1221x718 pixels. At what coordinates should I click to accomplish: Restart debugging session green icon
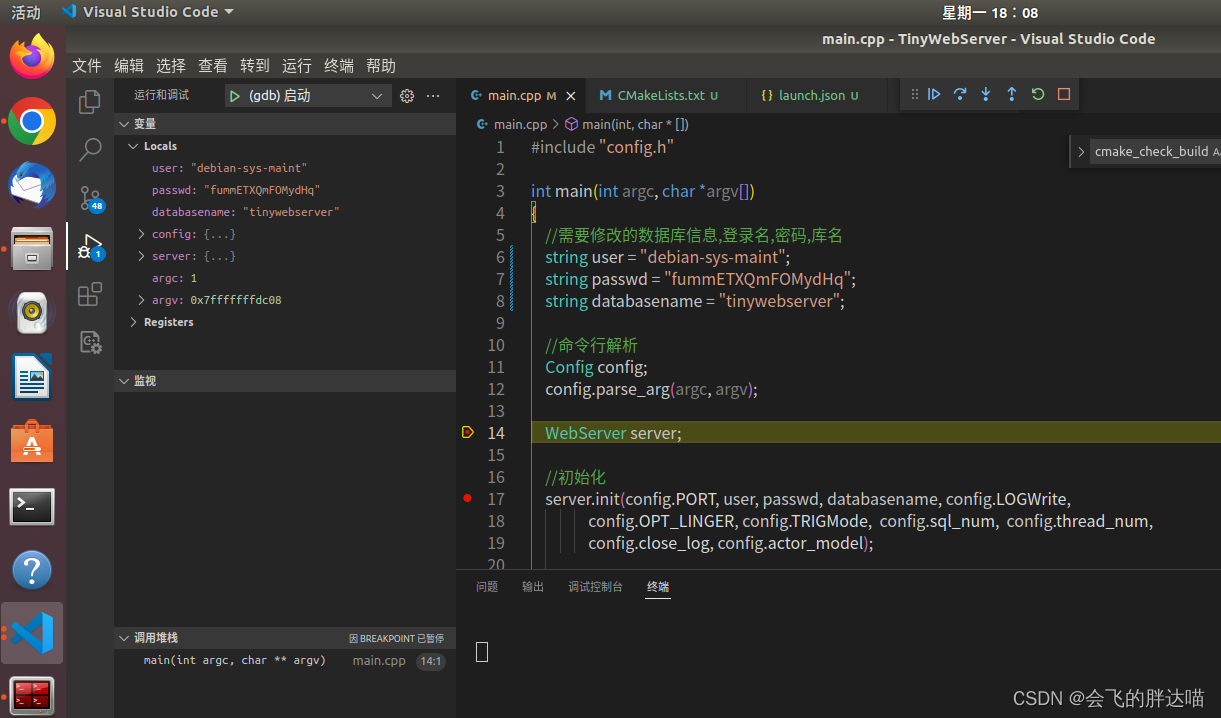click(1038, 94)
